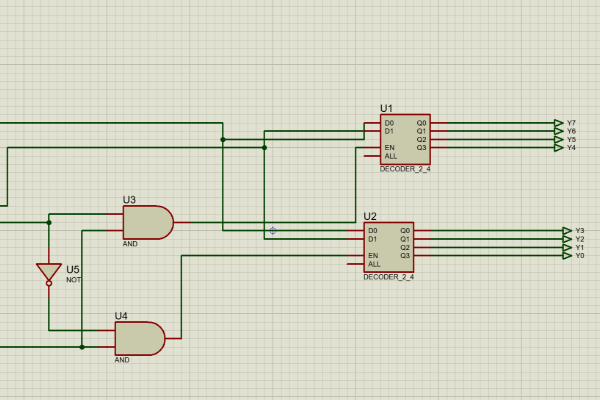Click the Y3 output terminal arrow
Image resolution: width=600 pixels, height=400 pixels.
[x=567, y=231]
